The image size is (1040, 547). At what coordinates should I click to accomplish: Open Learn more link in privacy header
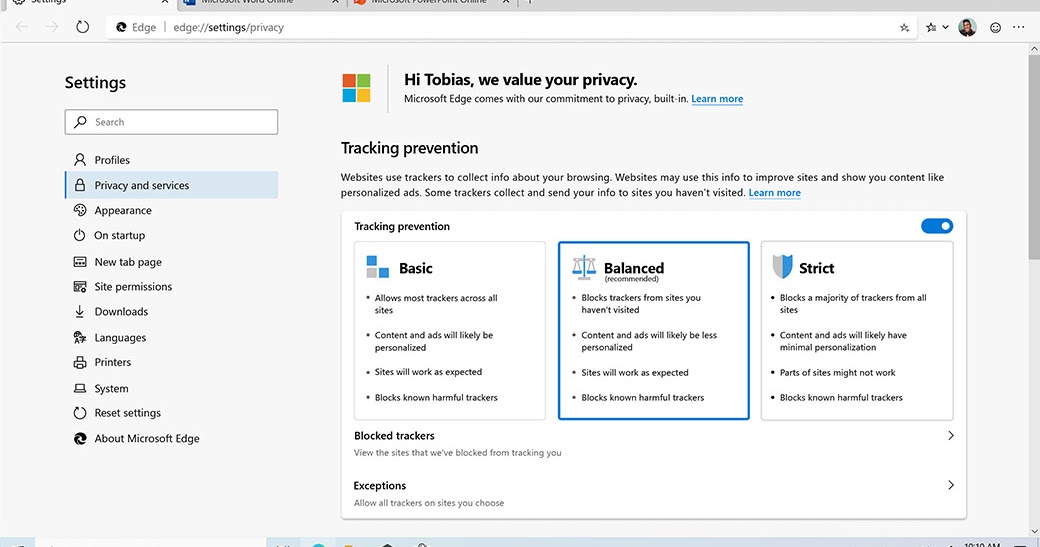717,99
